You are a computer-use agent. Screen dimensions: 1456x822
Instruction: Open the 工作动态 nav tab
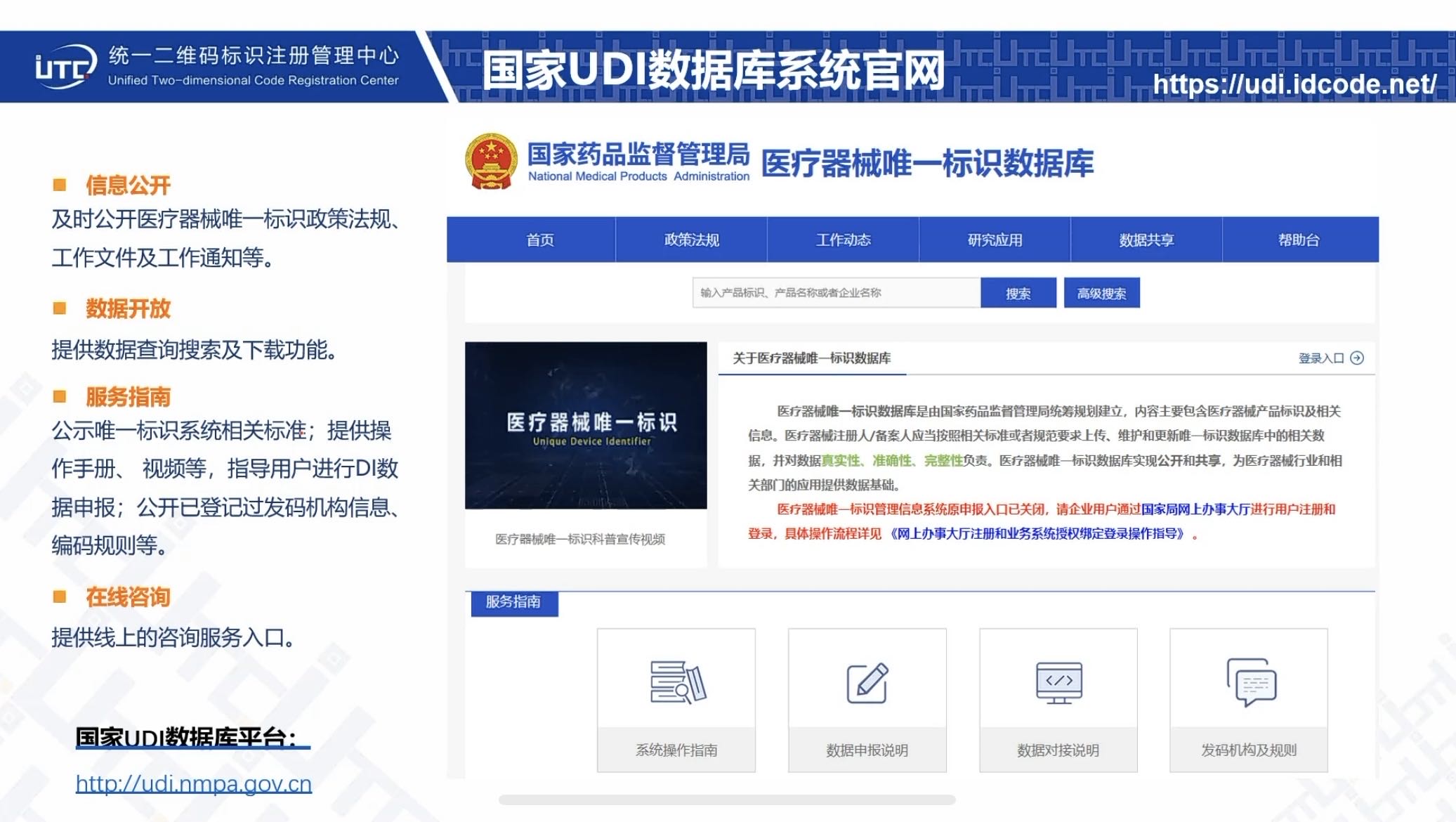coord(843,240)
